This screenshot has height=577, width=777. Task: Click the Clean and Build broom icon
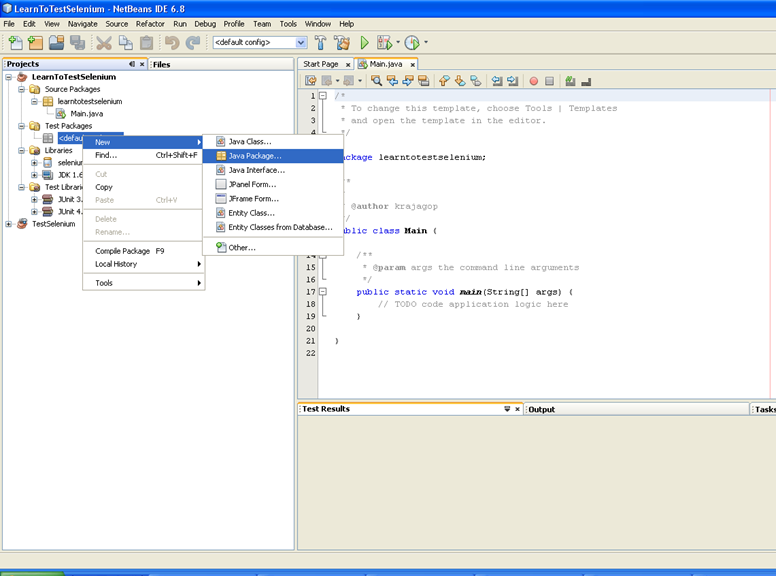[x=342, y=43]
